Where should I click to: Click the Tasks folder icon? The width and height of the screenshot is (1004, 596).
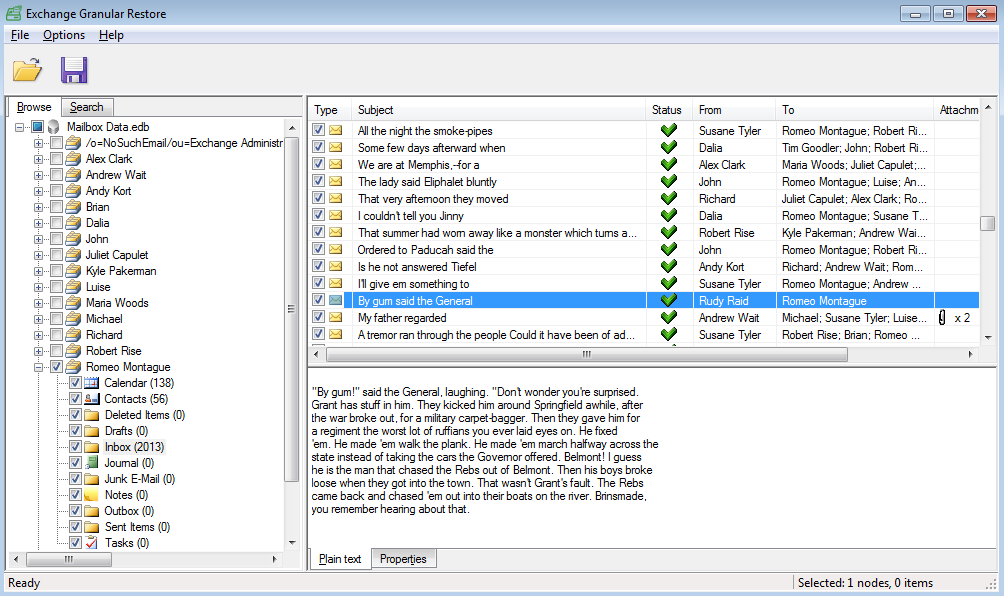click(92, 543)
